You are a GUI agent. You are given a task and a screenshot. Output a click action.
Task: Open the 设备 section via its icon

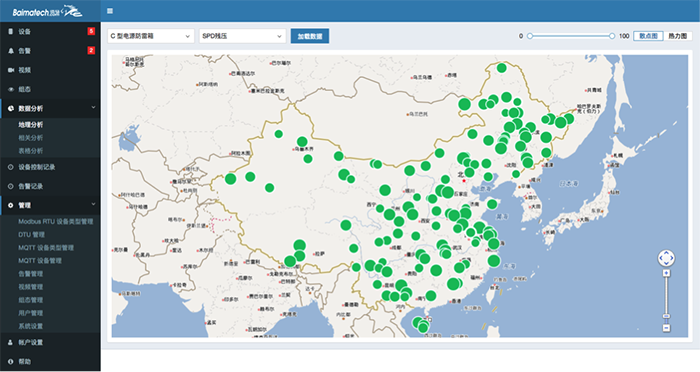11,31
